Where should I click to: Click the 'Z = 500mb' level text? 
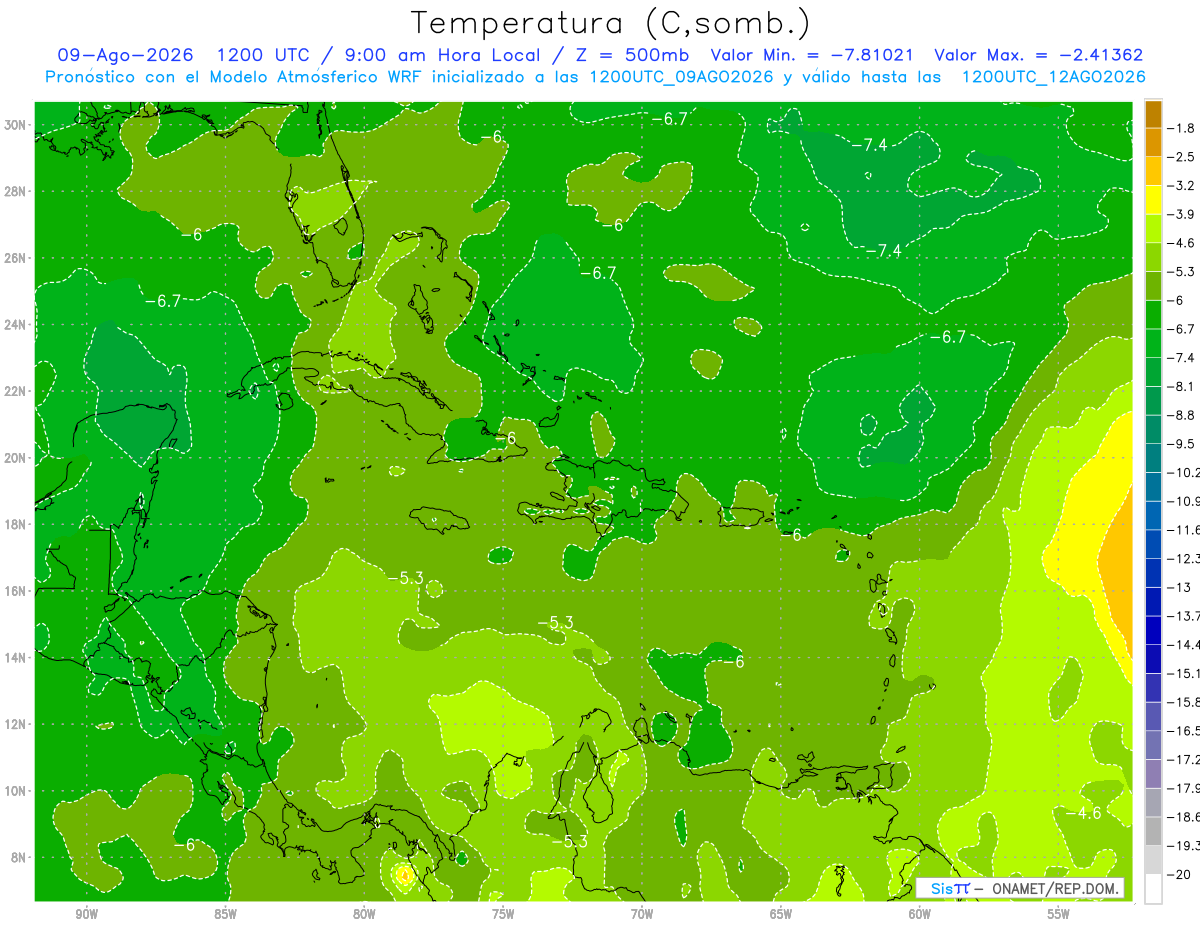631,55
